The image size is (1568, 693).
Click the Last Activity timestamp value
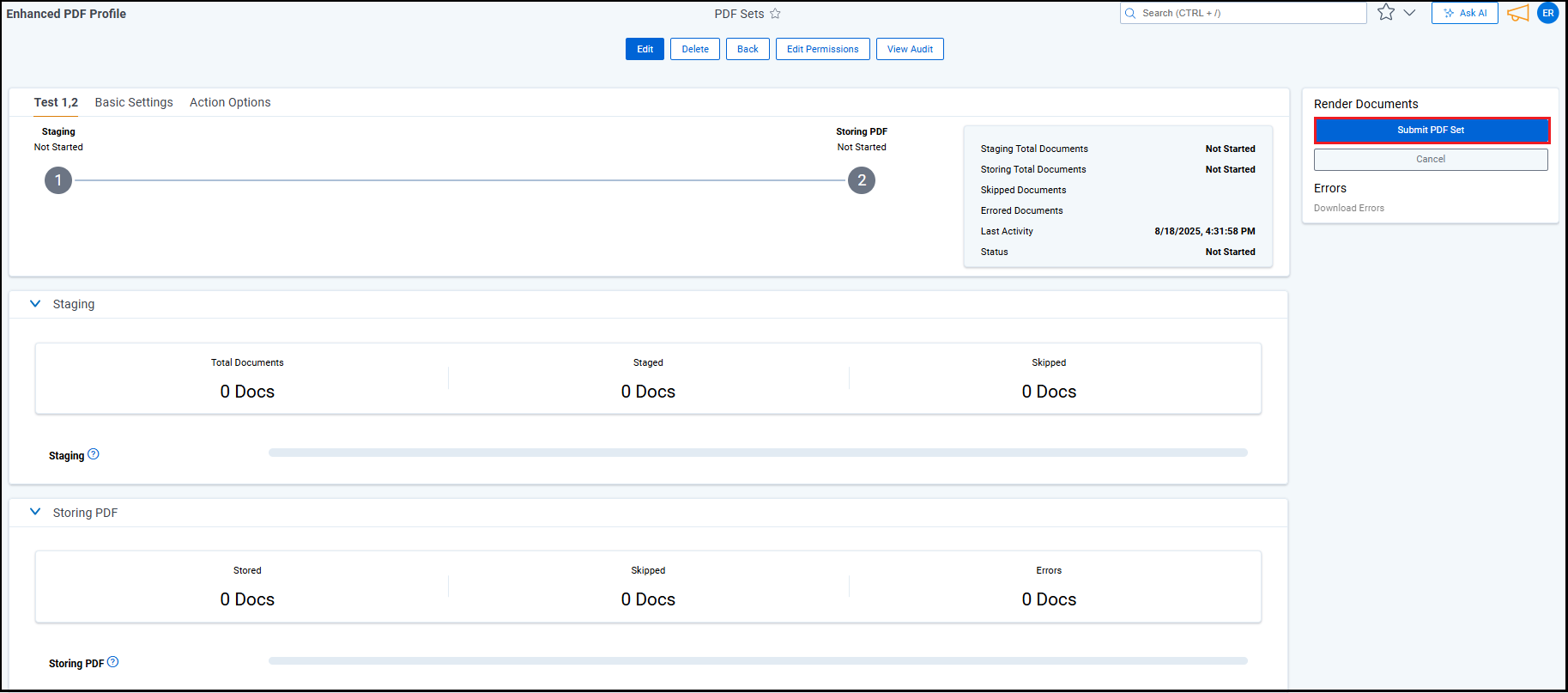1204,231
